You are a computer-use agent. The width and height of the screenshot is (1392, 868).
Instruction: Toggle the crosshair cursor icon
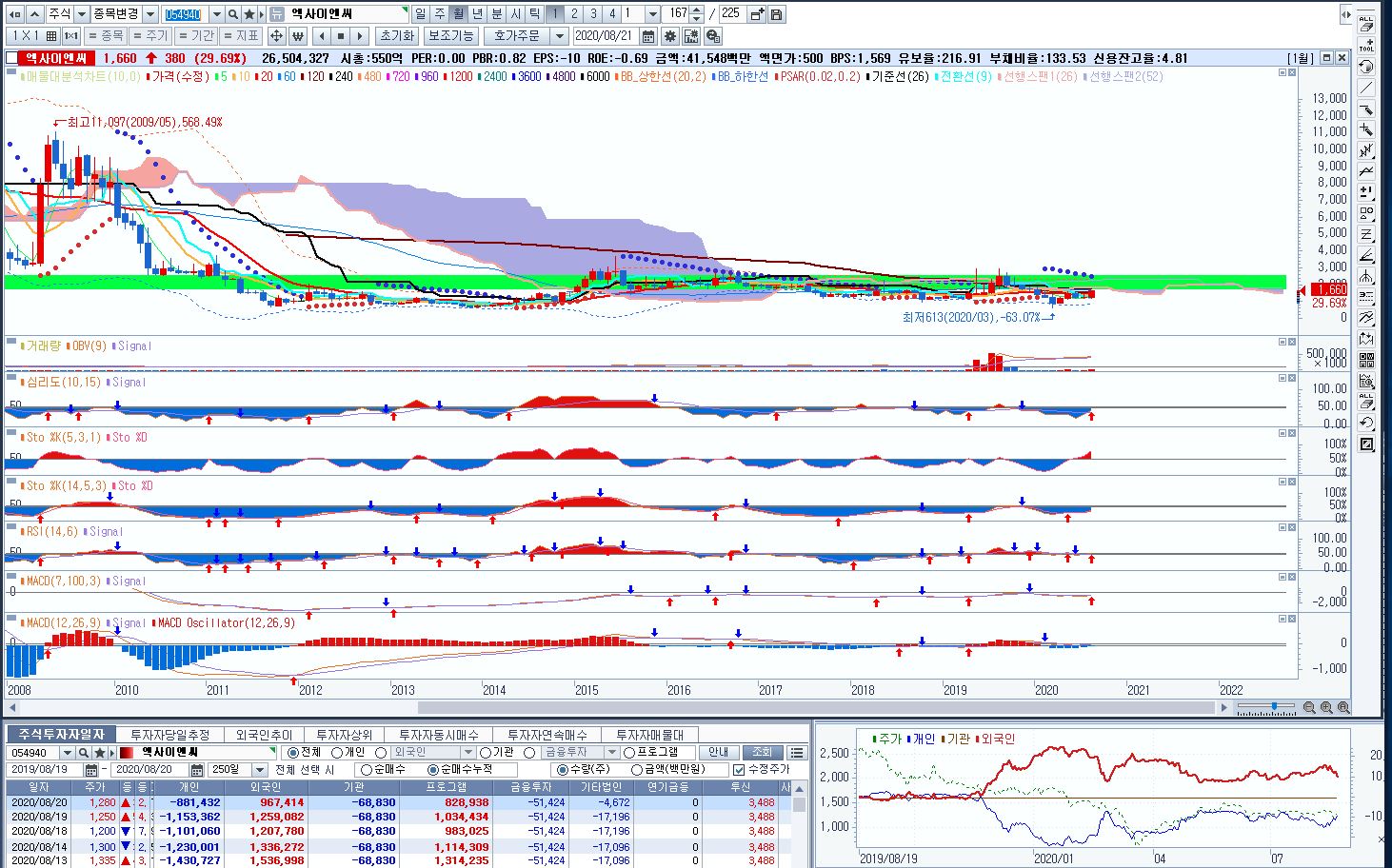276,36
